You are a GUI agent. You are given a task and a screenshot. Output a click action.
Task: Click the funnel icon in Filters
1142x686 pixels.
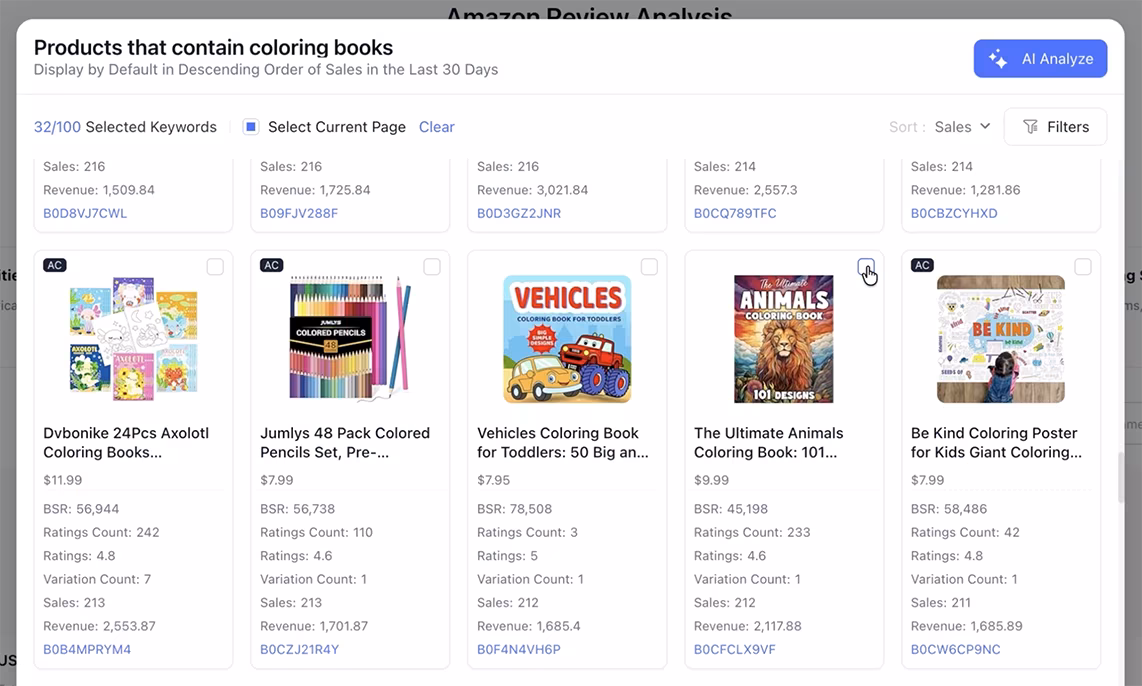[x=1030, y=127]
